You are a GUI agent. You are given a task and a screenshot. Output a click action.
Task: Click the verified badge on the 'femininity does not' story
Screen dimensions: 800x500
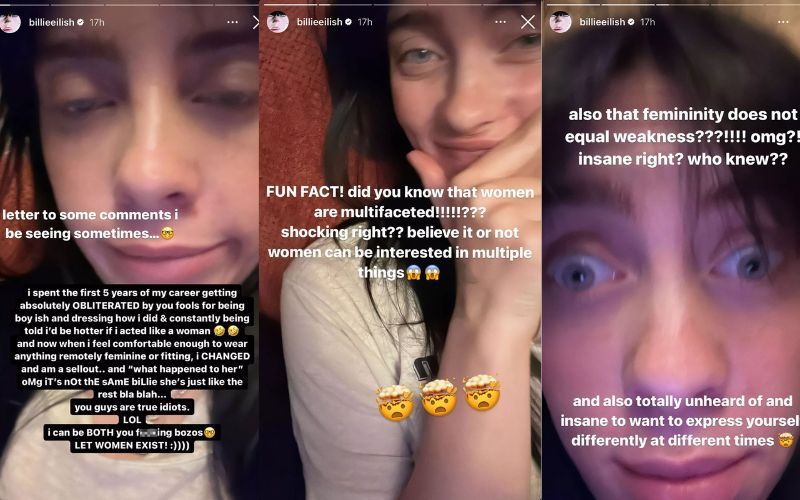click(x=631, y=22)
